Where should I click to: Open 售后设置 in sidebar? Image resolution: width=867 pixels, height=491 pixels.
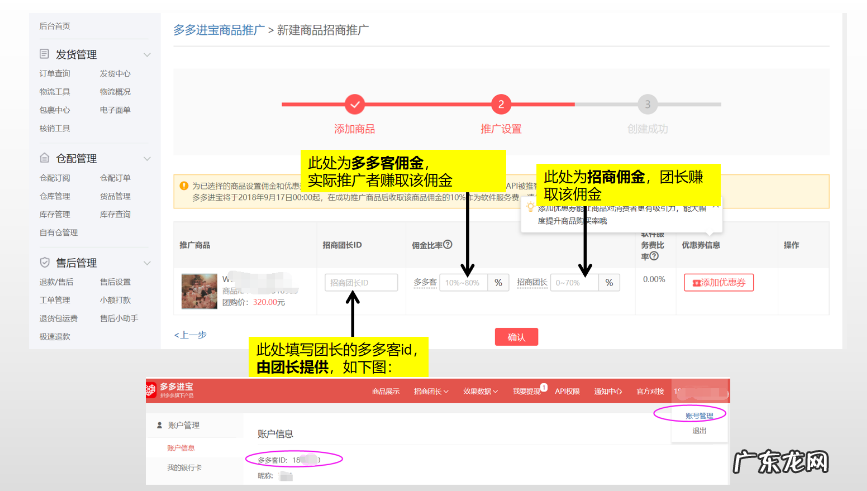tap(115, 282)
